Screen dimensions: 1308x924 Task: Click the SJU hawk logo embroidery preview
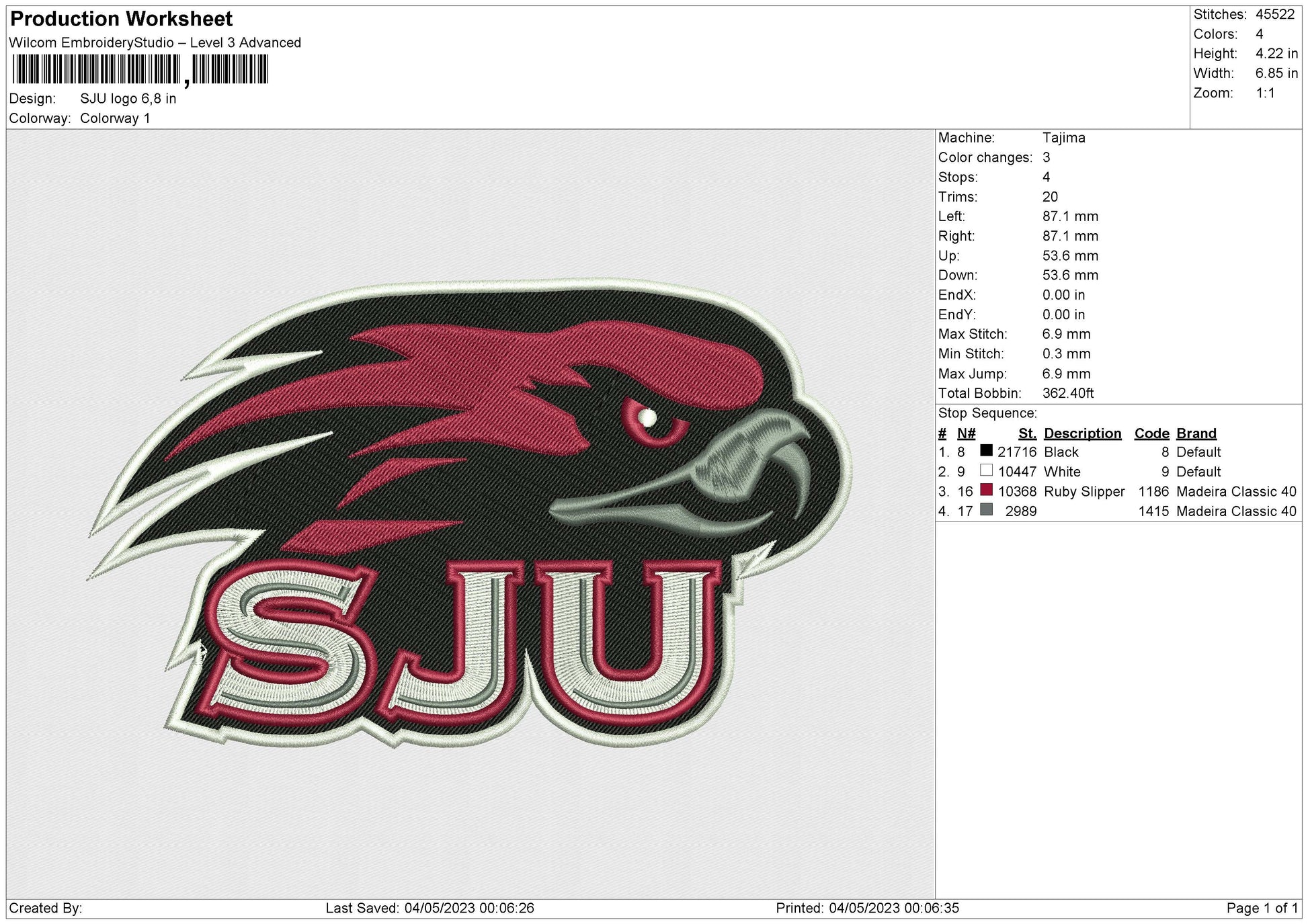pos(470,513)
